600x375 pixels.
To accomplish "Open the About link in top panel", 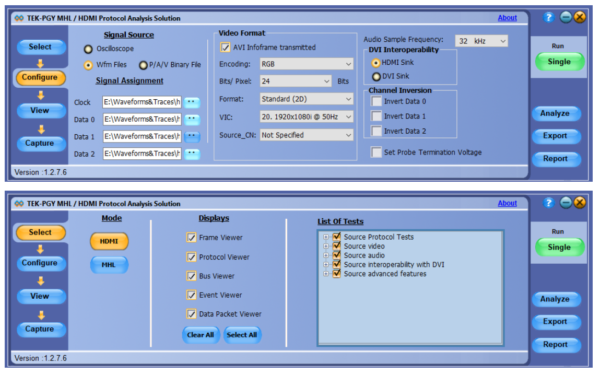I will 507,18.
